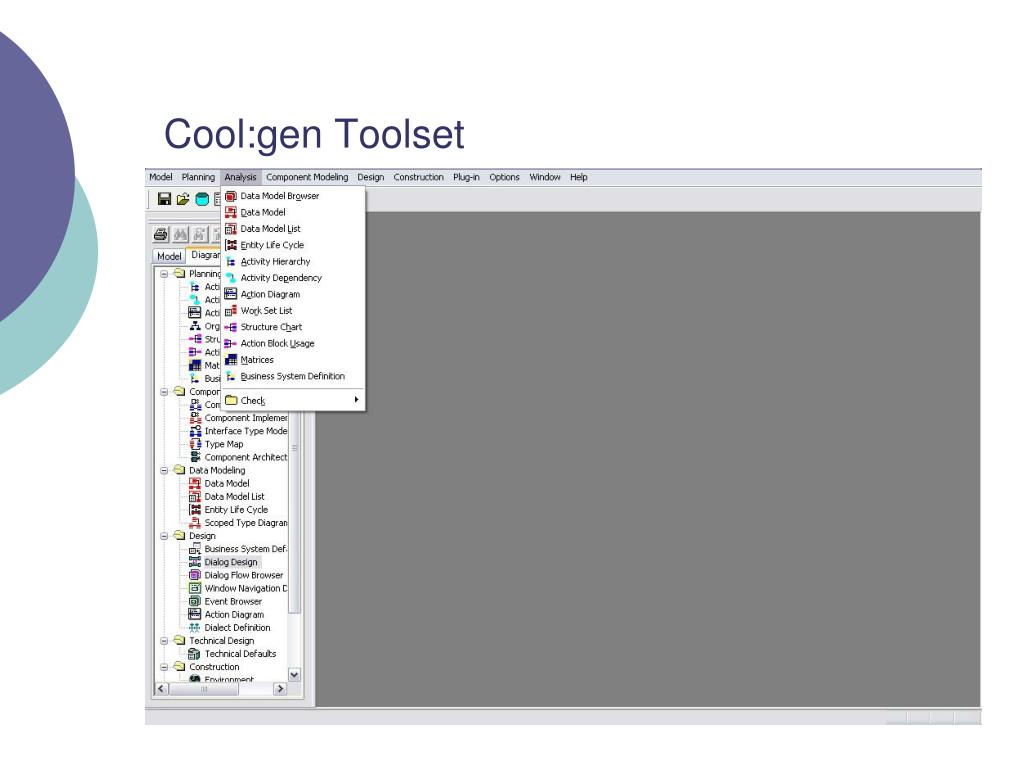Open the Model menu in the menu bar
This screenshot has height=768, width=1024.
click(x=161, y=177)
